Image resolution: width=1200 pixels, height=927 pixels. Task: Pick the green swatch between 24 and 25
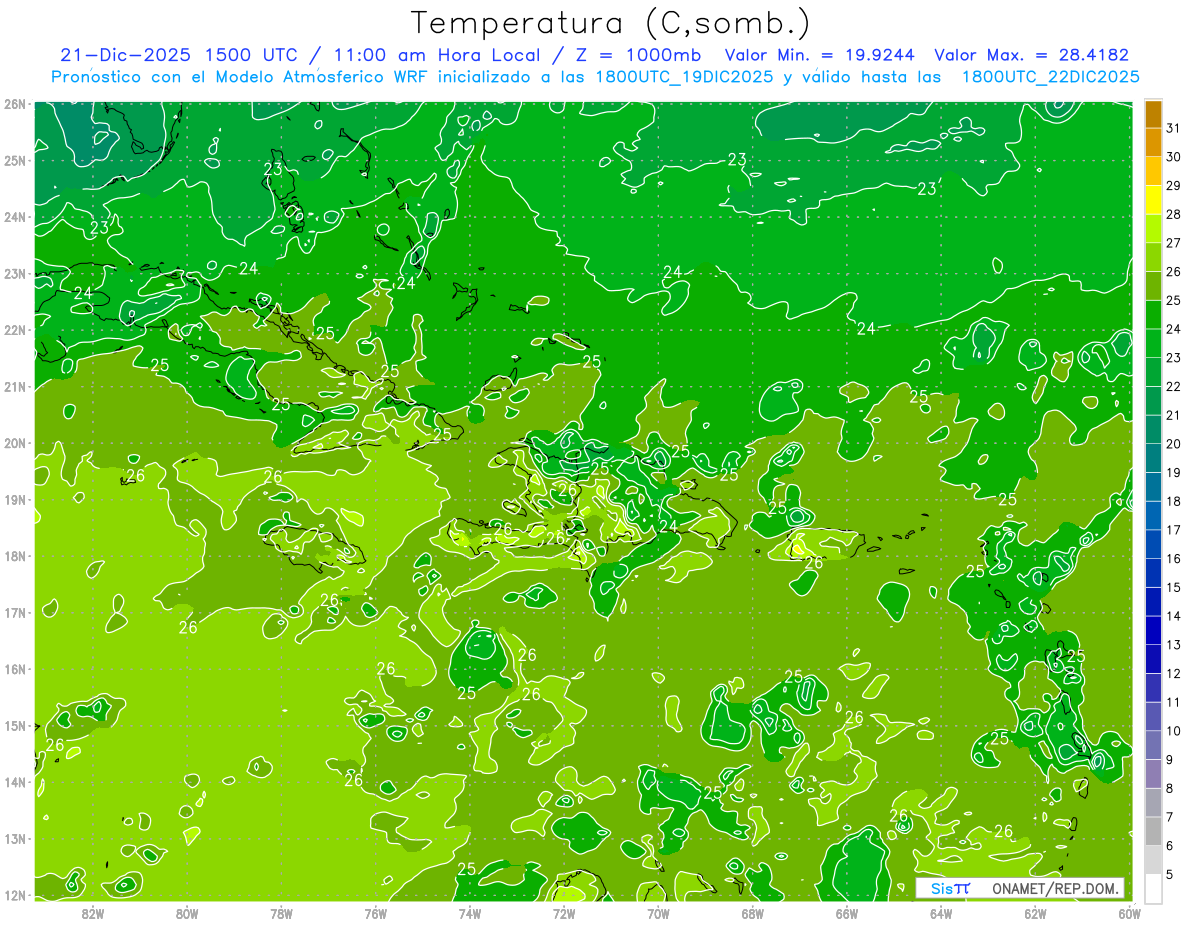[x=1153, y=315]
